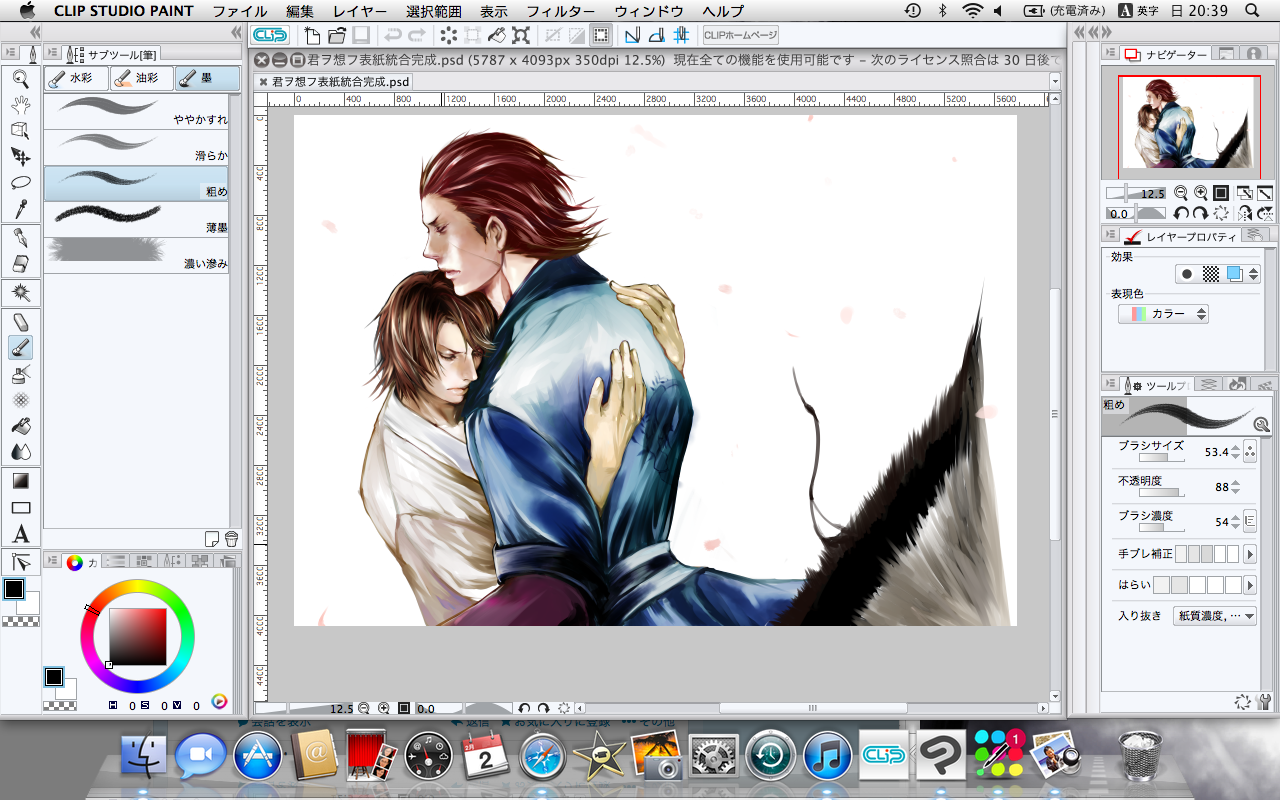Open the レイヤー menu
1280x800 pixels.
coord(360,11)
